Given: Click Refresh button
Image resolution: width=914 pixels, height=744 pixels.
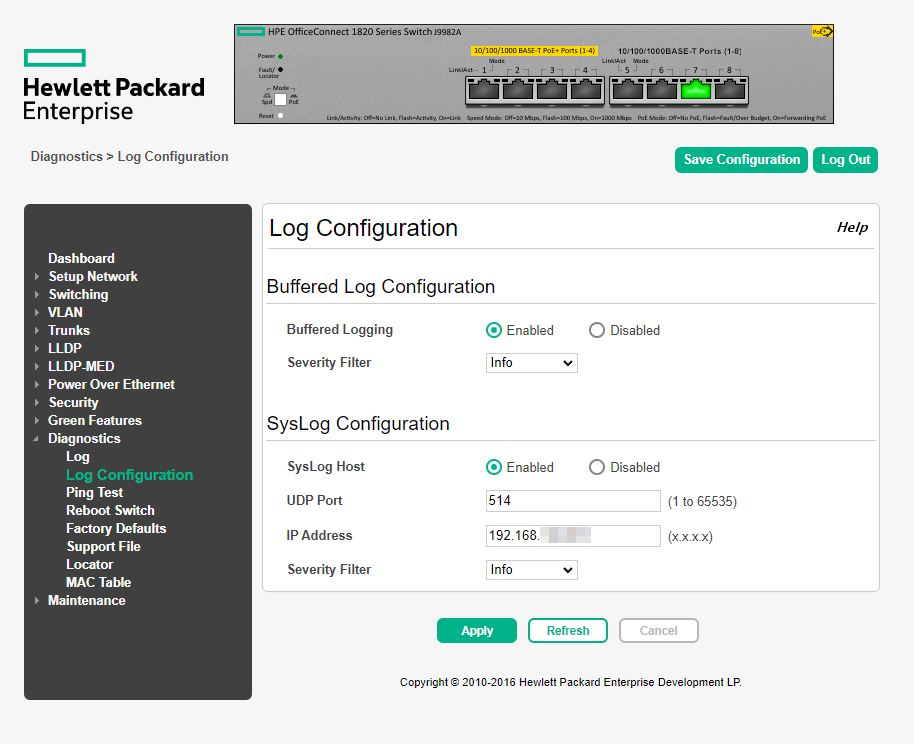Looking at the screenshot, I should coord(568,631).
